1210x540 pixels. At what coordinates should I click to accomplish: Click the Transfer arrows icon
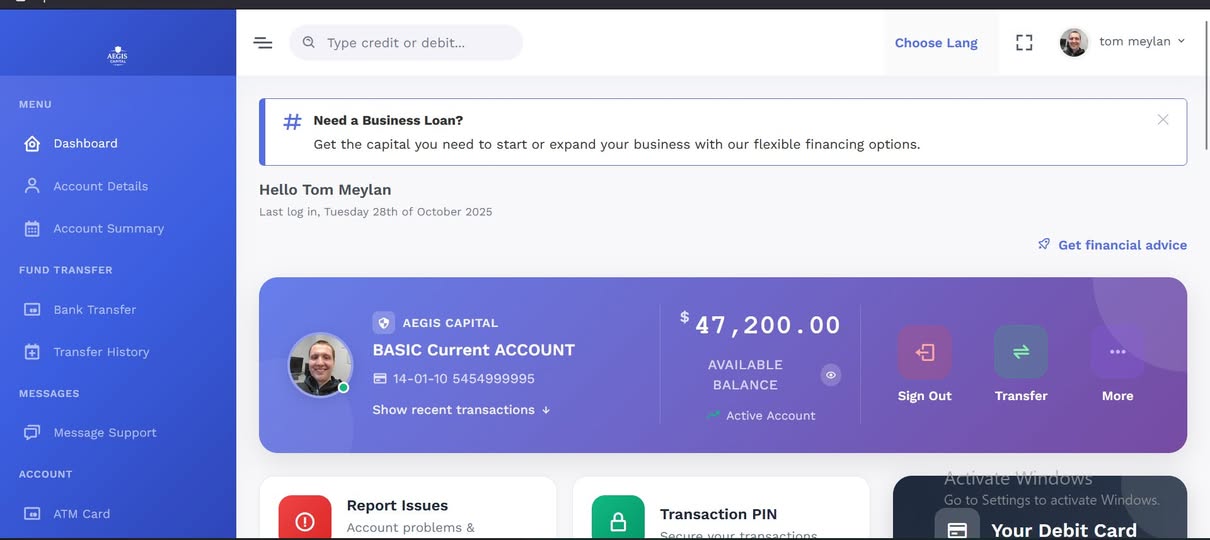pos(1021,352)
